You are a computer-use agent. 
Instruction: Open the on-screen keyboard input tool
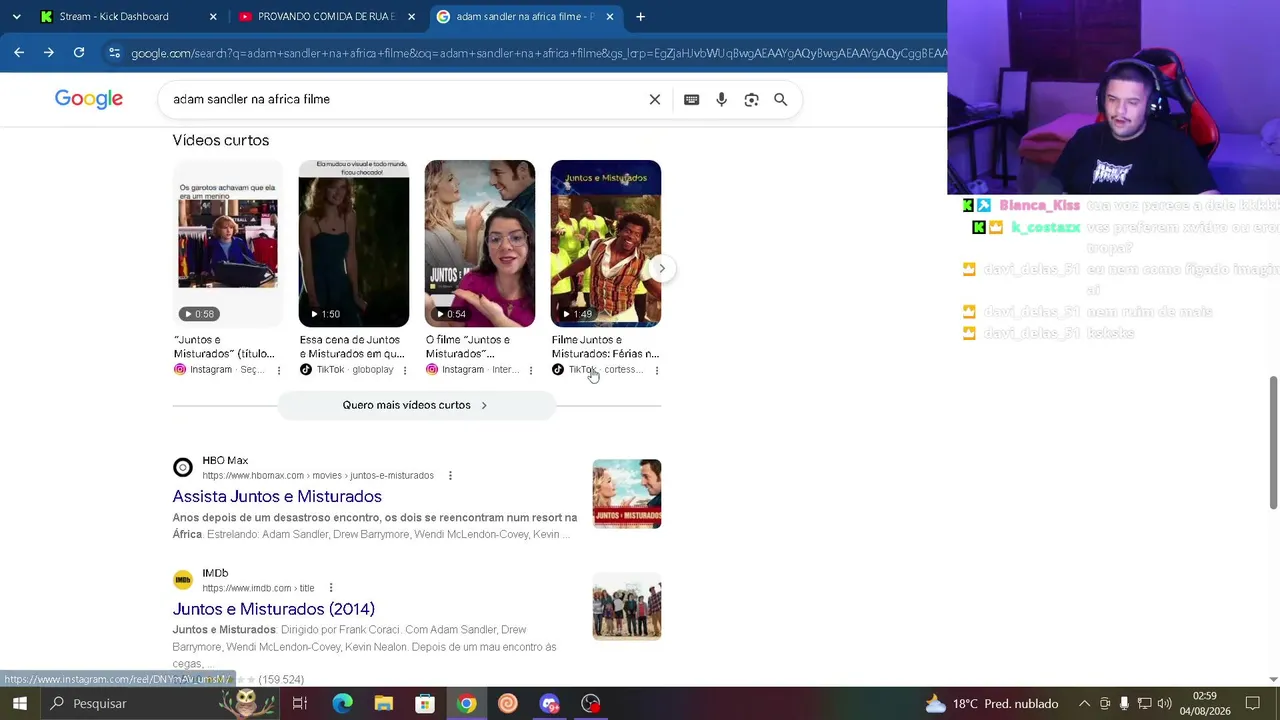point(691,100)
